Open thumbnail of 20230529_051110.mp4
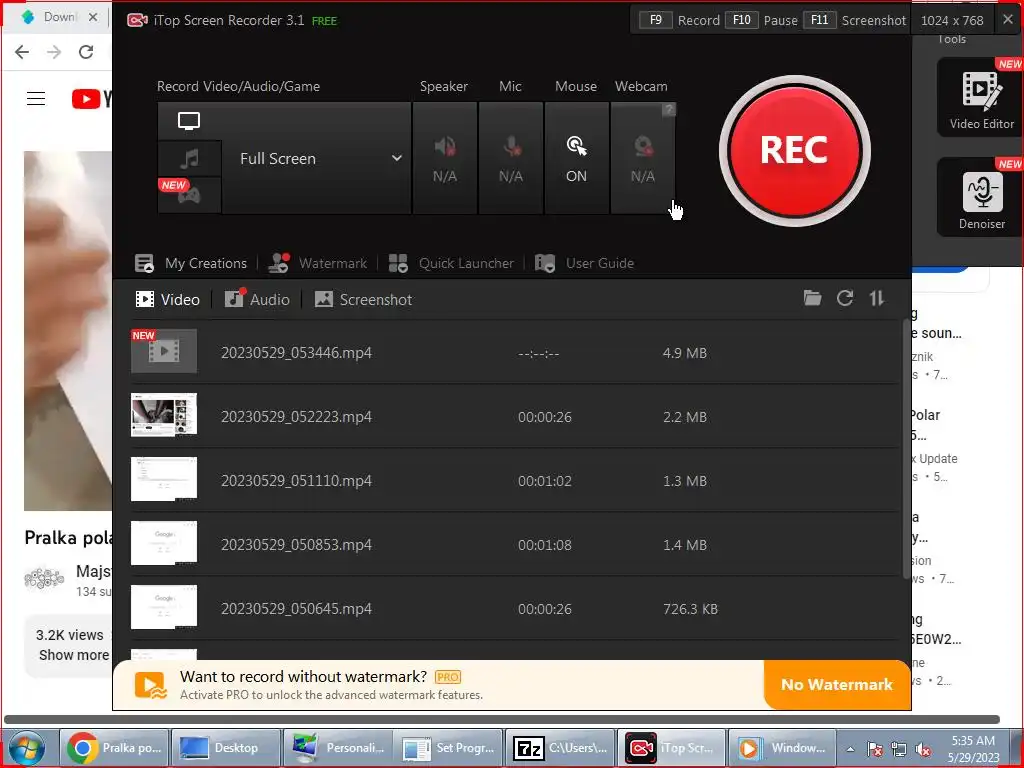 pos(164,479)
